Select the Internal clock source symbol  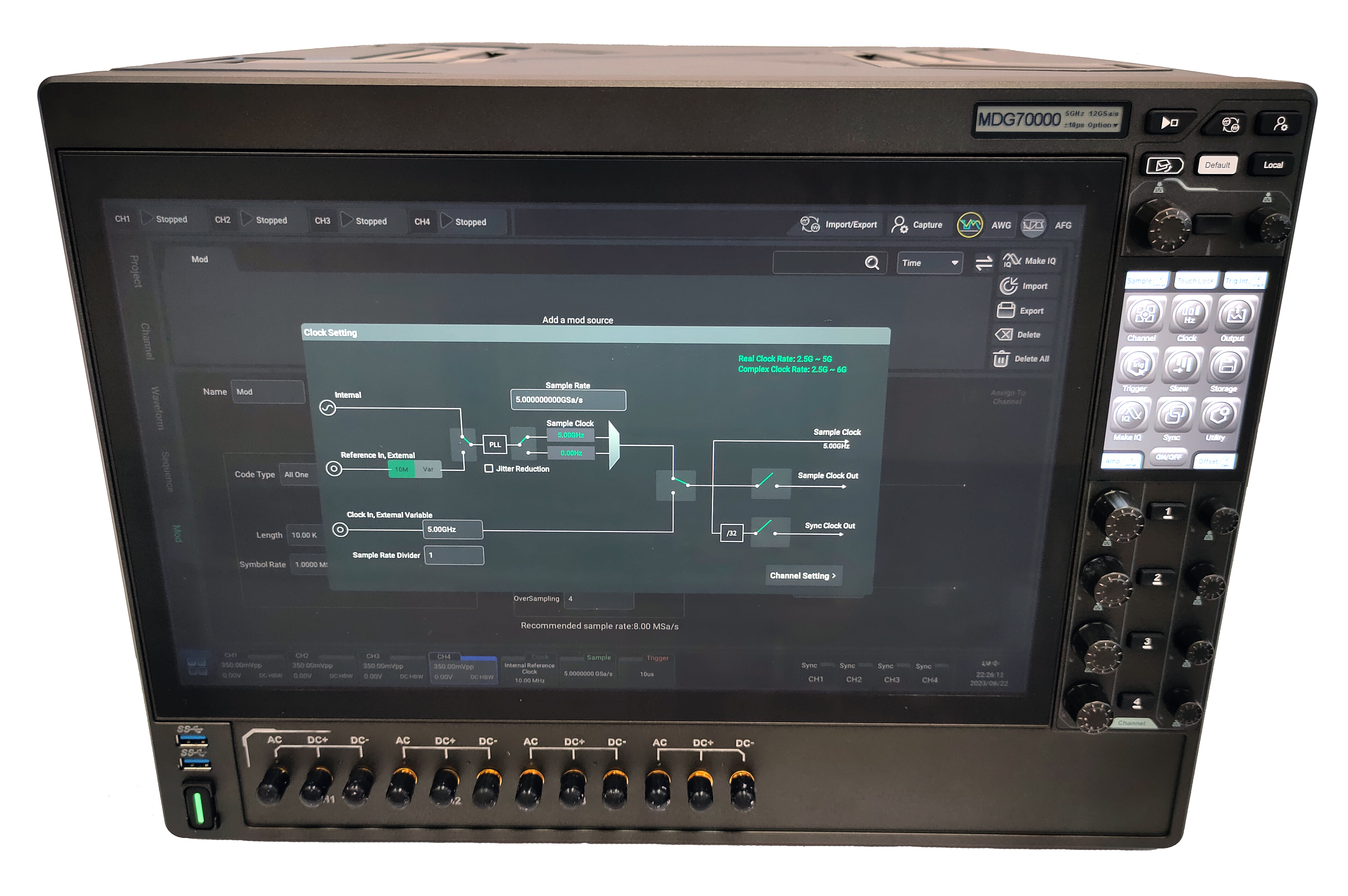pyautogui.click(x=327, y=408)
